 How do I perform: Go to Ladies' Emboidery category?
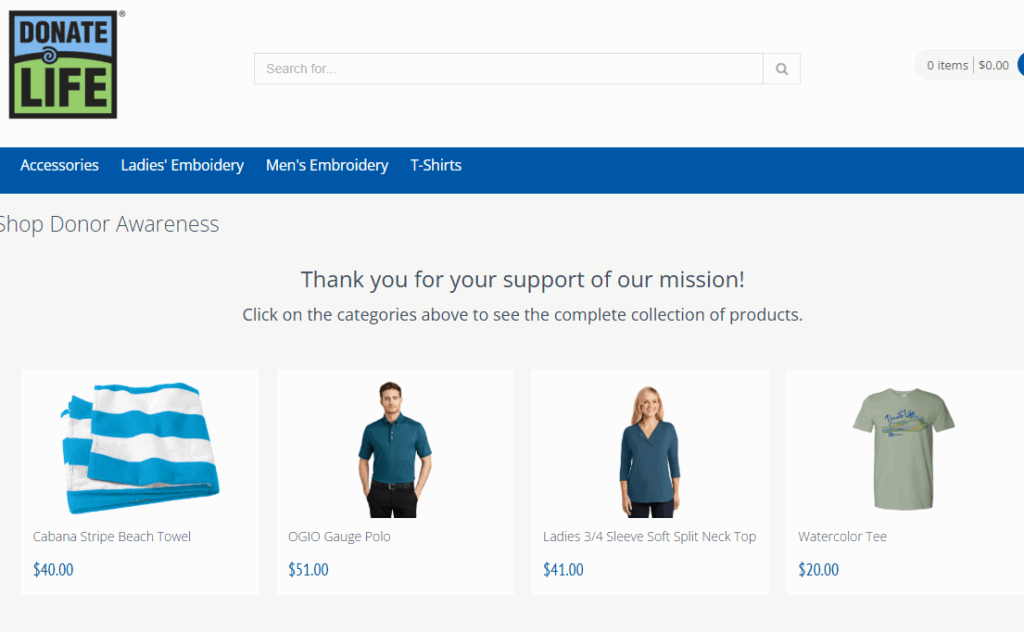tap(182, 166)
